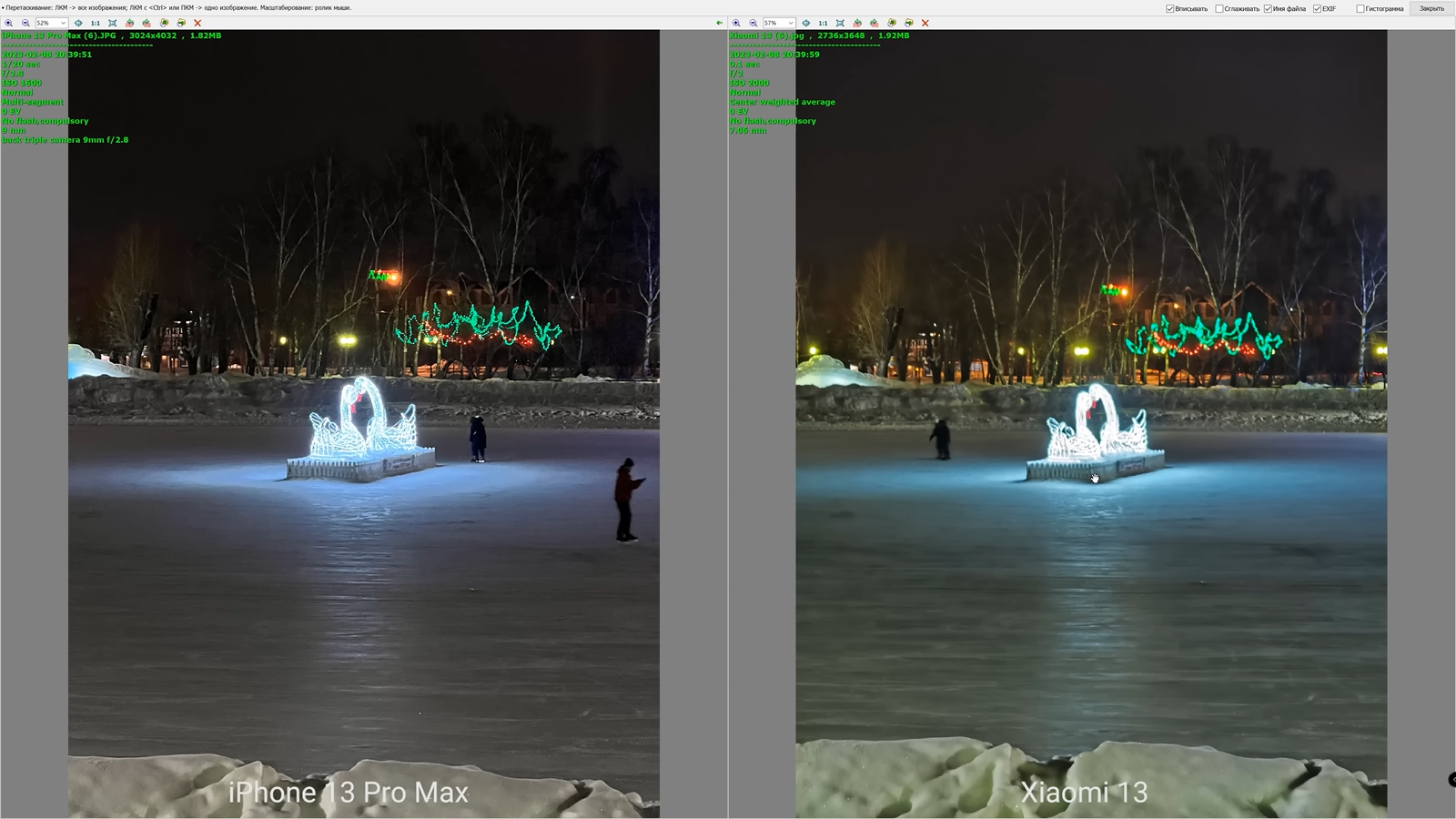Fit left image to window
The image size is (1456, 819).
(x=112, y=23)
